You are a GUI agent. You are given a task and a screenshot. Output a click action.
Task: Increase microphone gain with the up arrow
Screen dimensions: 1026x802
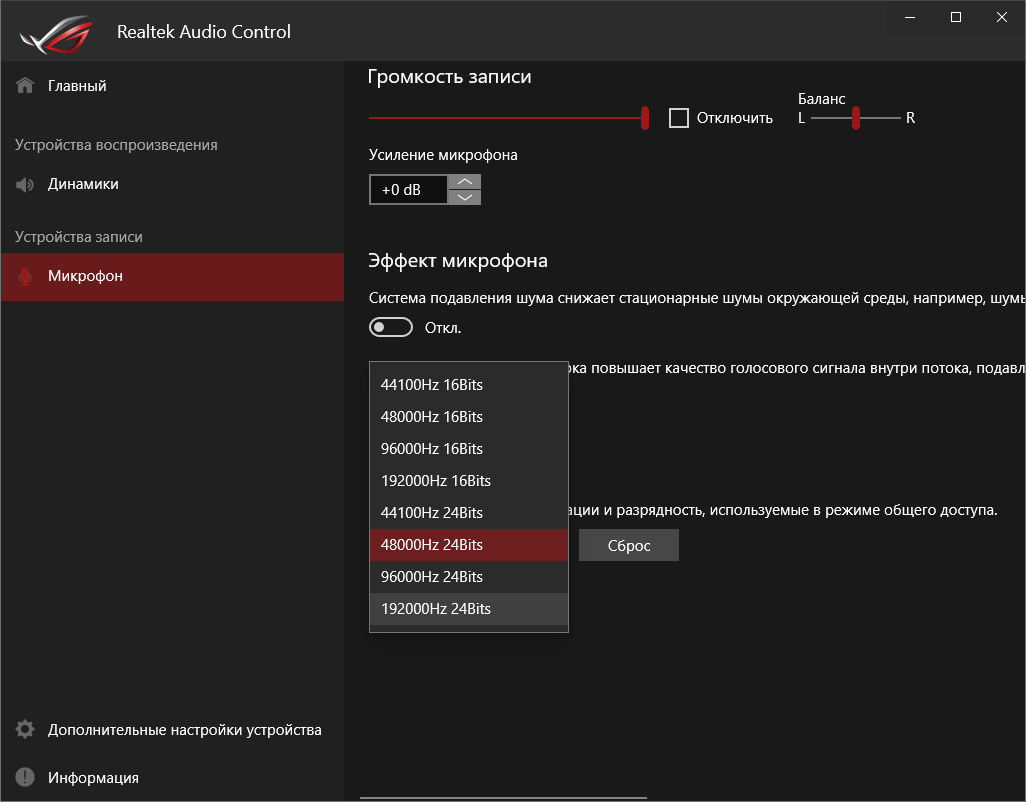(464, 181)
